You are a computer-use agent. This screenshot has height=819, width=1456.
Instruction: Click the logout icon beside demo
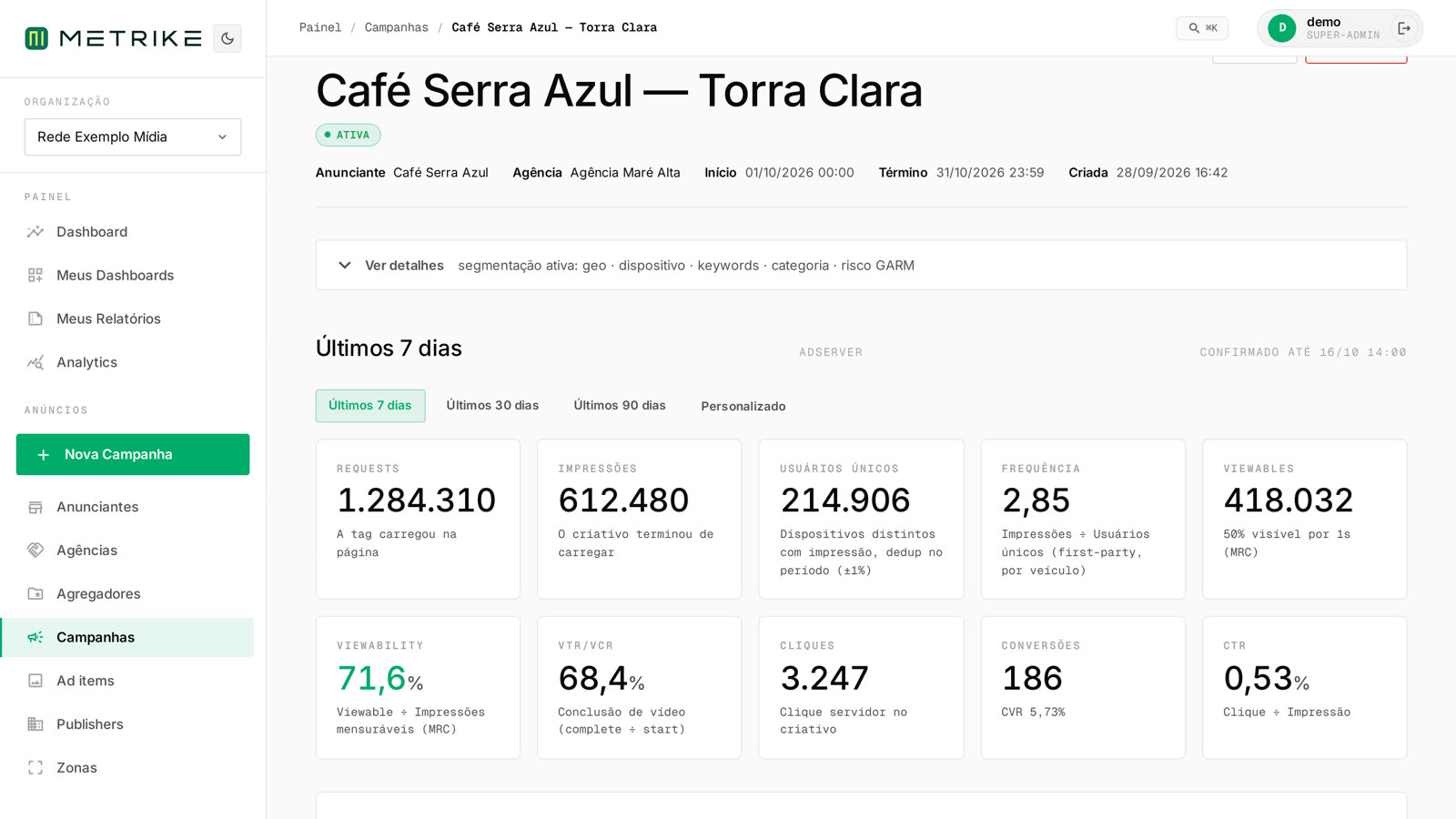(x=1404, y=28)
